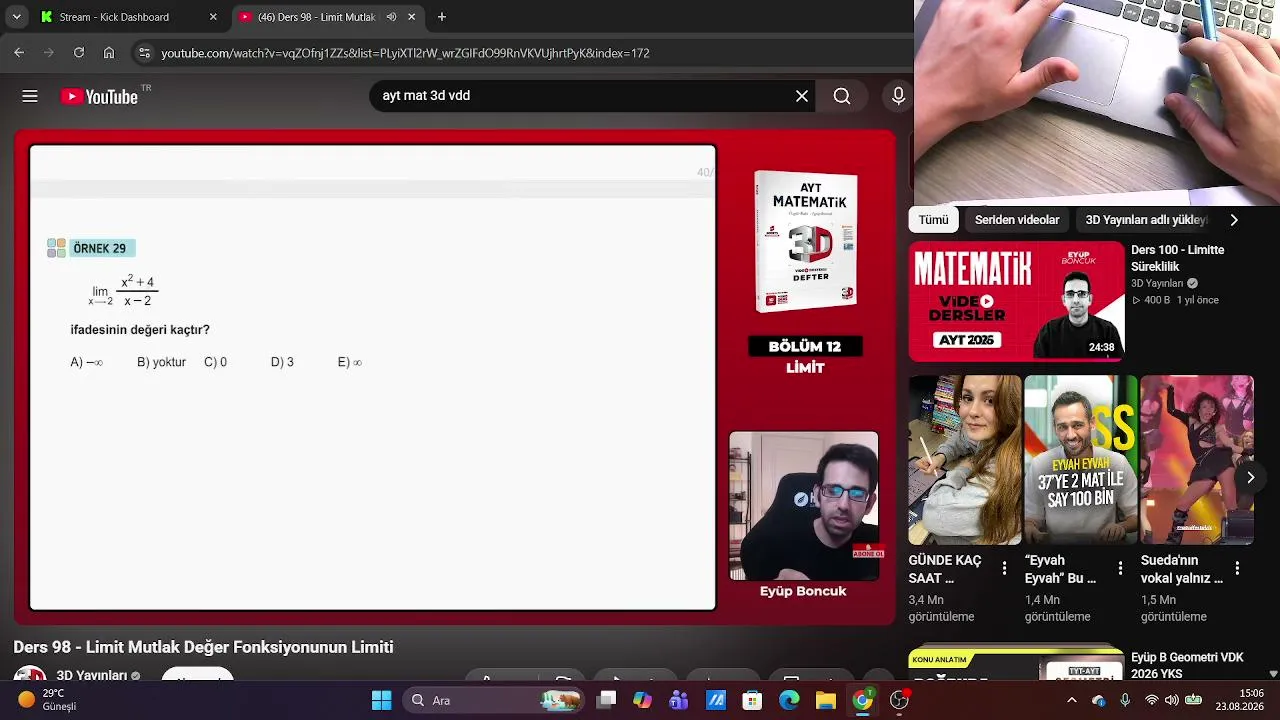Start voice search with the microphone

(898, 96)
